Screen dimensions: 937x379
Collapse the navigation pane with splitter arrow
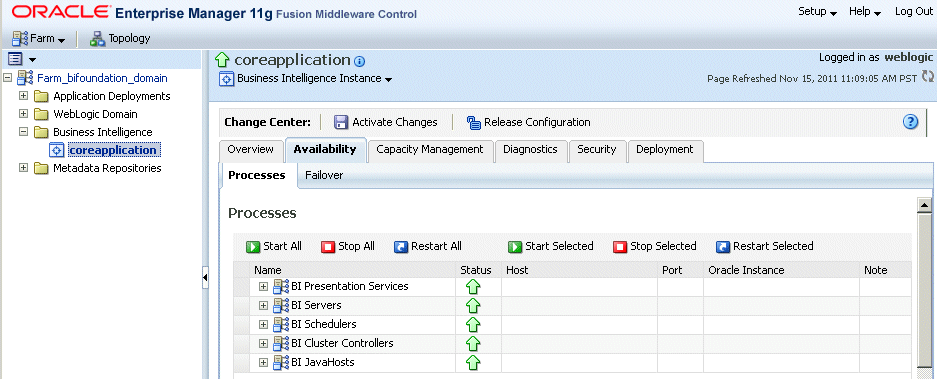[x=205, y=278]
